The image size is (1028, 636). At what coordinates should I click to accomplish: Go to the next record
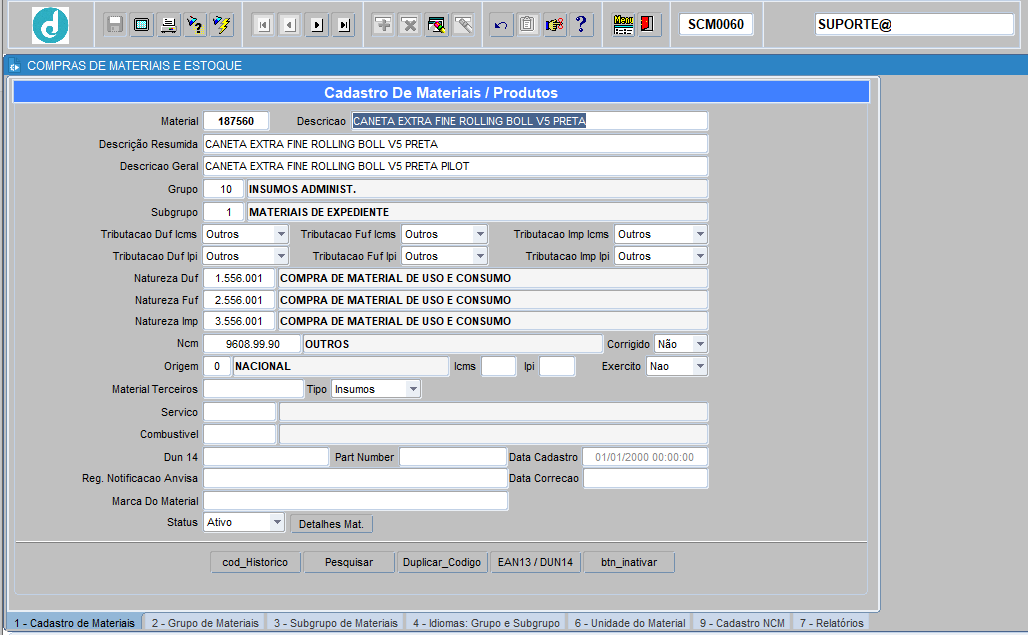pyautogui.click(x=317, y=25)
